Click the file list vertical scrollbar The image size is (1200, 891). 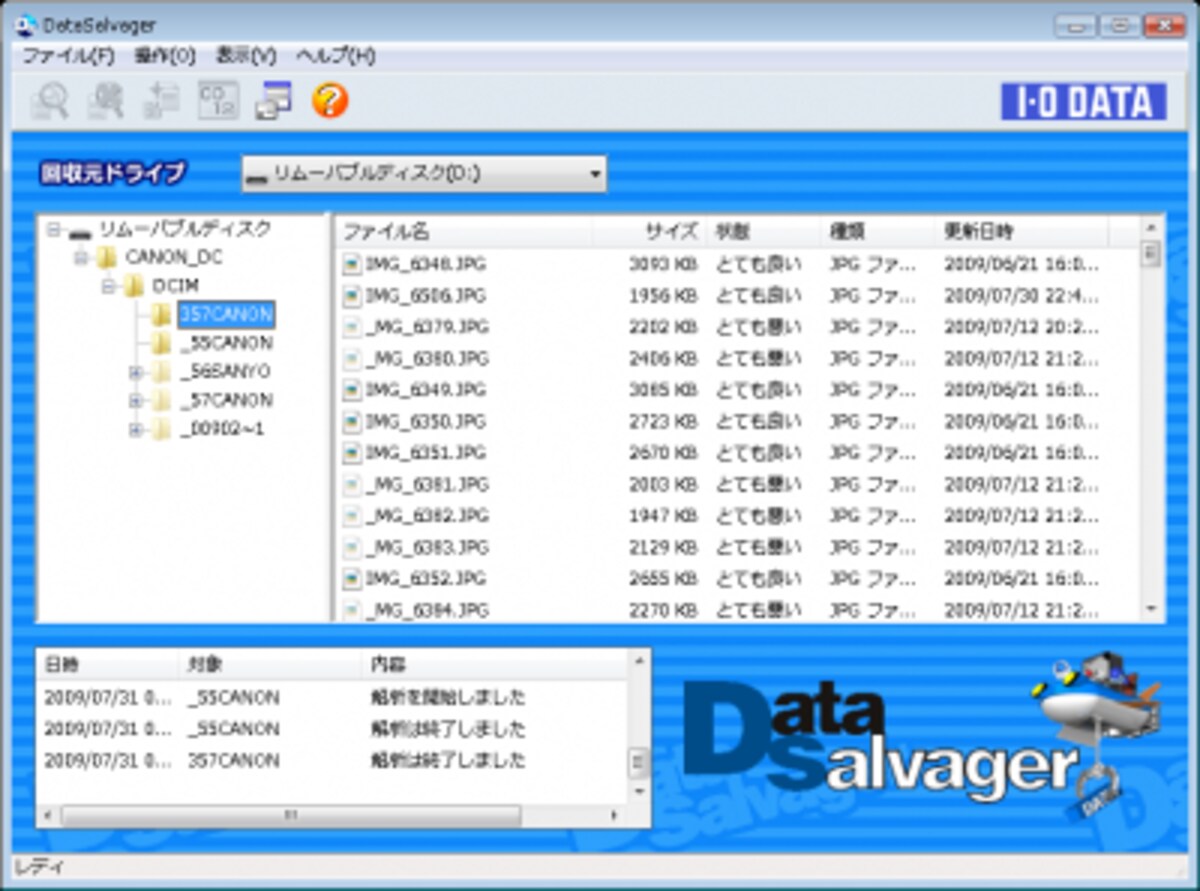[1150, 420]
